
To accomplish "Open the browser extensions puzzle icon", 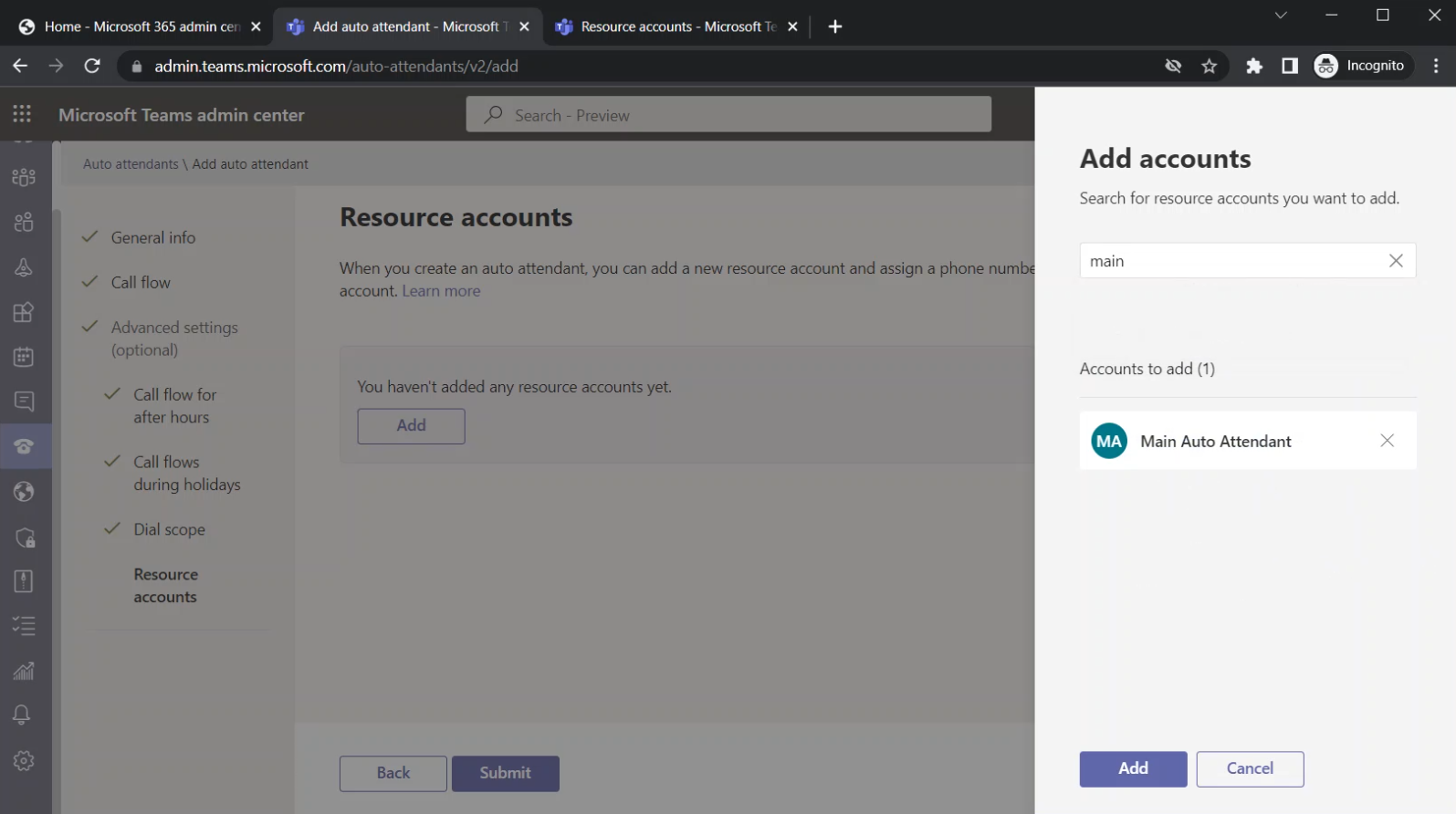I will (1254, 66).
